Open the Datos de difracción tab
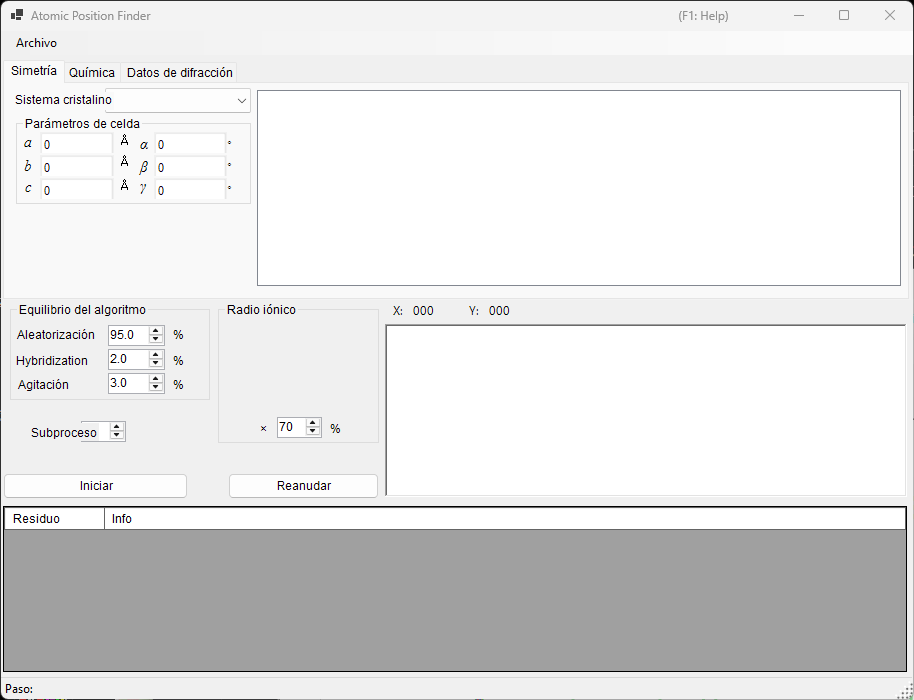The image size is (914, 700). (180, 73)
